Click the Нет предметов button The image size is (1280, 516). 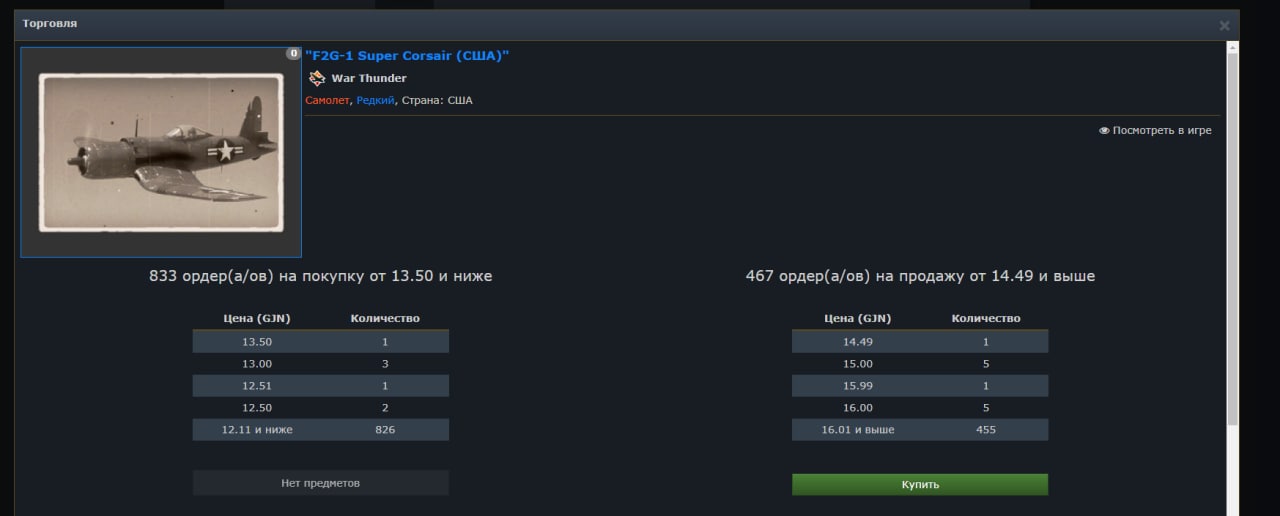[x=320, y=483]
